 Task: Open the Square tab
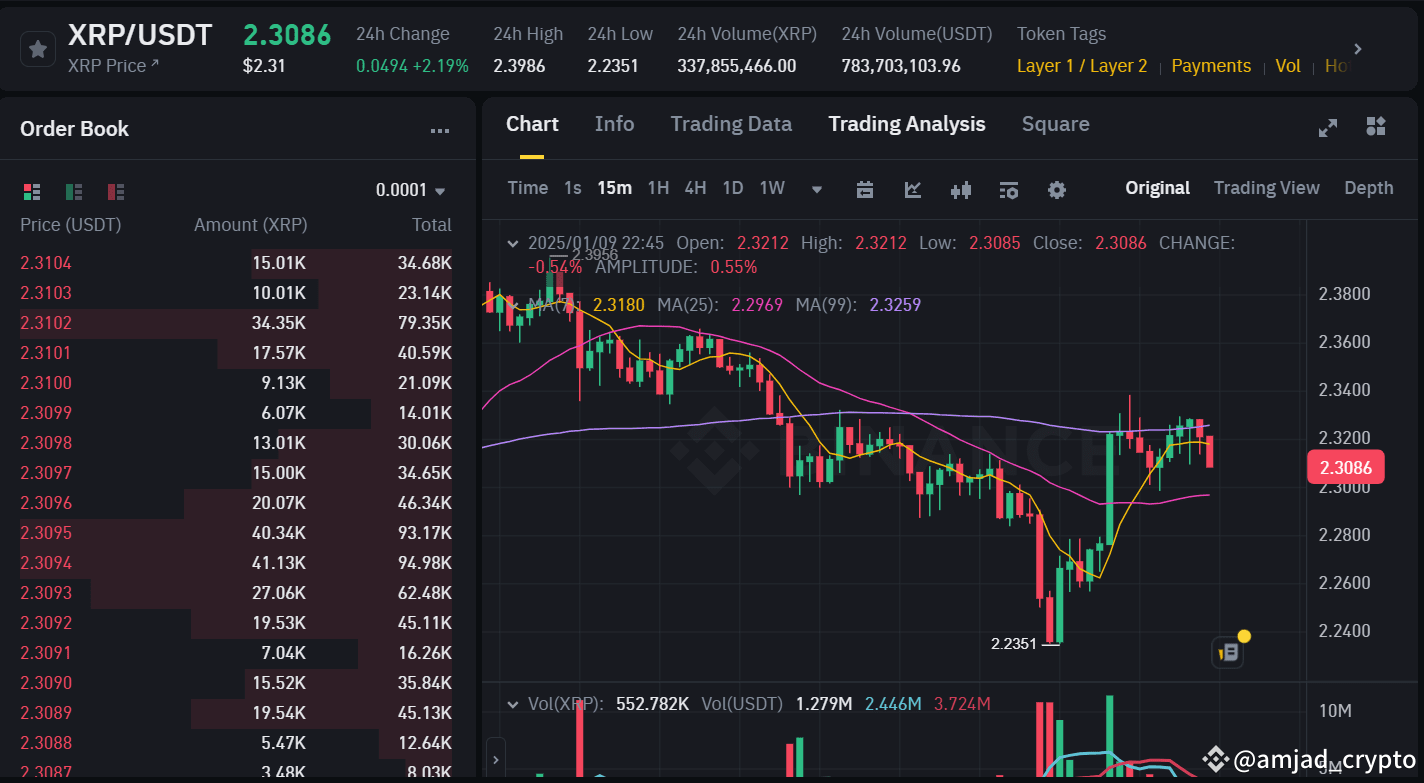(x=1055, y=124)
